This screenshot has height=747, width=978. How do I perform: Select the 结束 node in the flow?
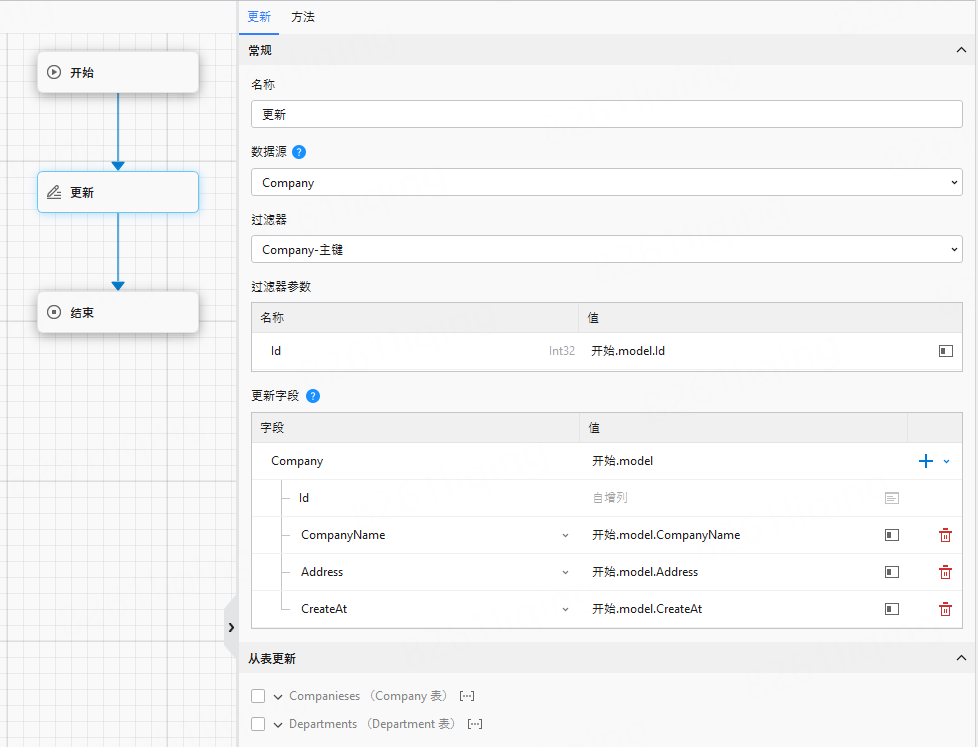click(x=118, y=312)
